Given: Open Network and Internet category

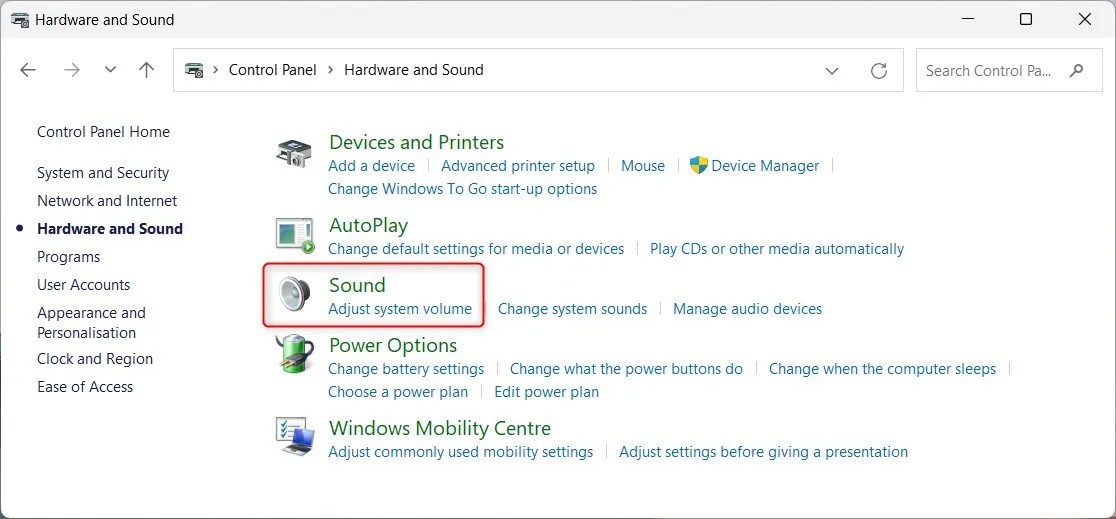Looking at the screenshot, I should (107, 201).
